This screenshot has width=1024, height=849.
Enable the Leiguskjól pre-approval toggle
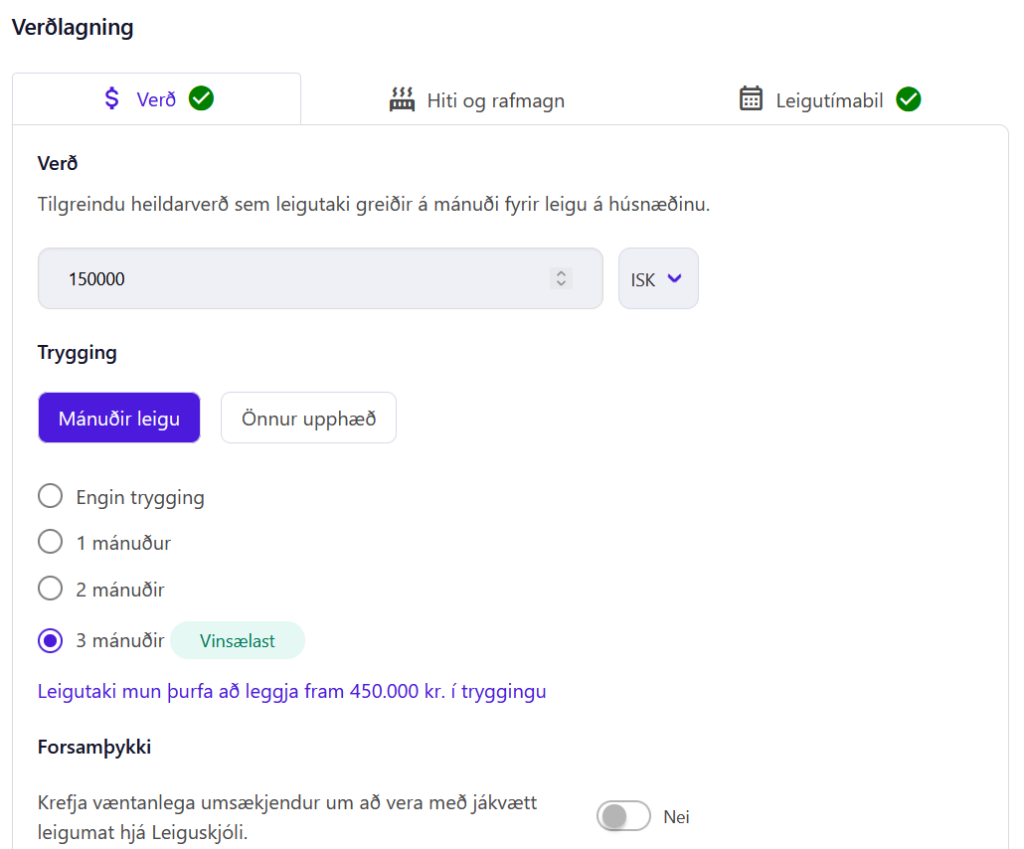pyautogui.click(x=623, y=817)
